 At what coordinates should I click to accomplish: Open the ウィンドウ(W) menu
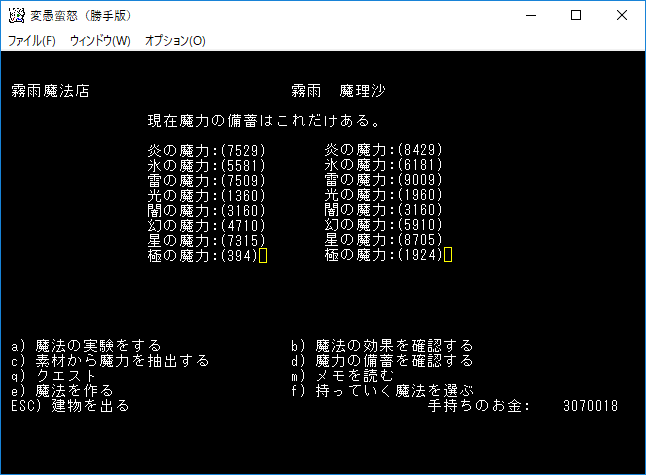pyautogui.click(x=100, y=41)
